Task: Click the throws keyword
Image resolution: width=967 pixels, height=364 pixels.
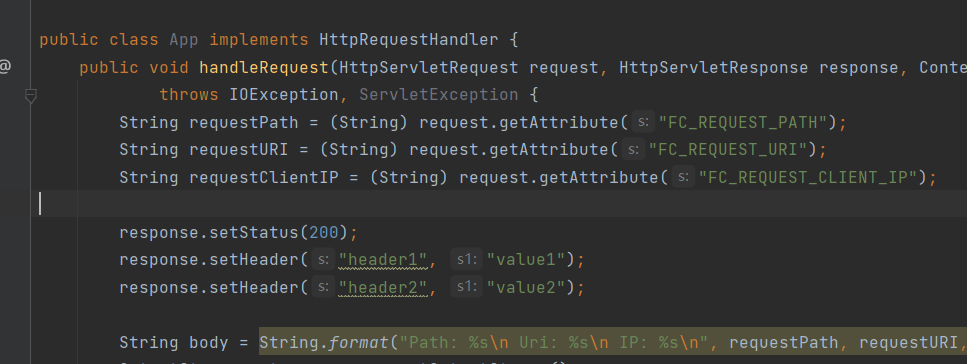Action: click(x=189, y=95)
